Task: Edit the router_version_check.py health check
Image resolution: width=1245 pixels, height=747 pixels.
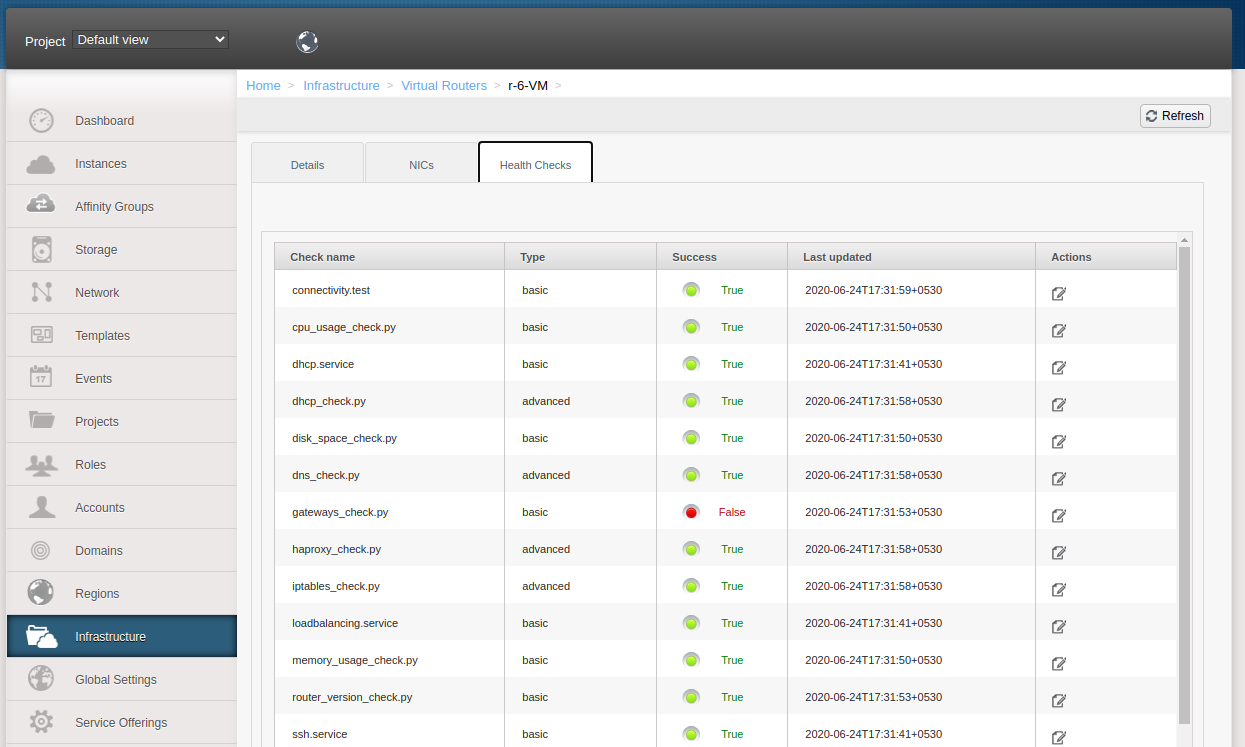Action: 1059,700
